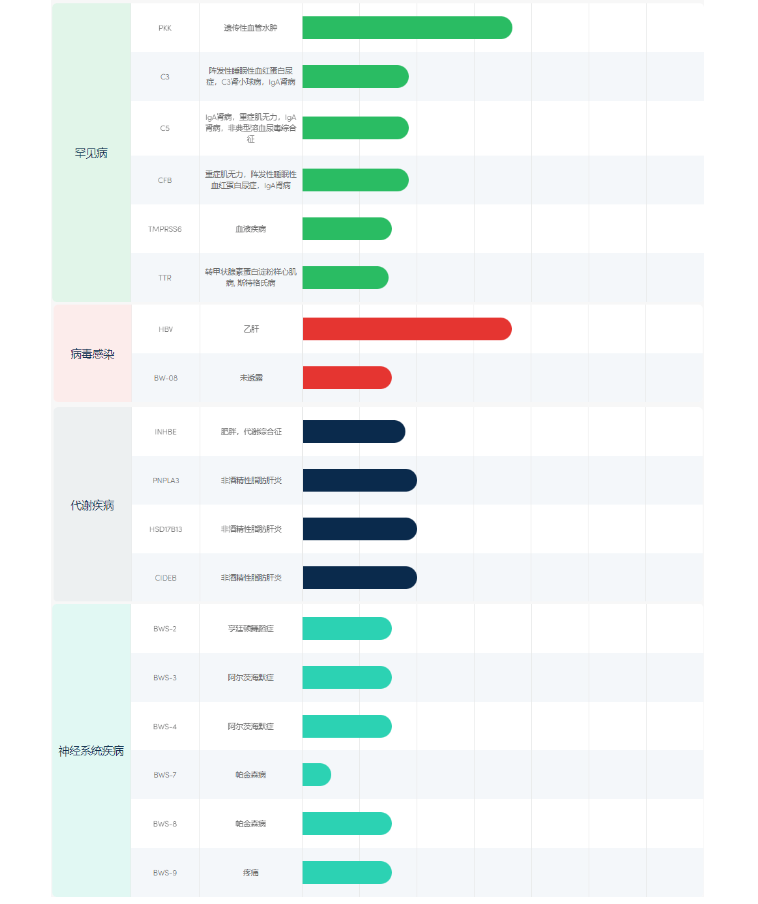The image size is (758, 904).
Task: Select the 神经系统疾病 category cell
Action: point(91,750)
